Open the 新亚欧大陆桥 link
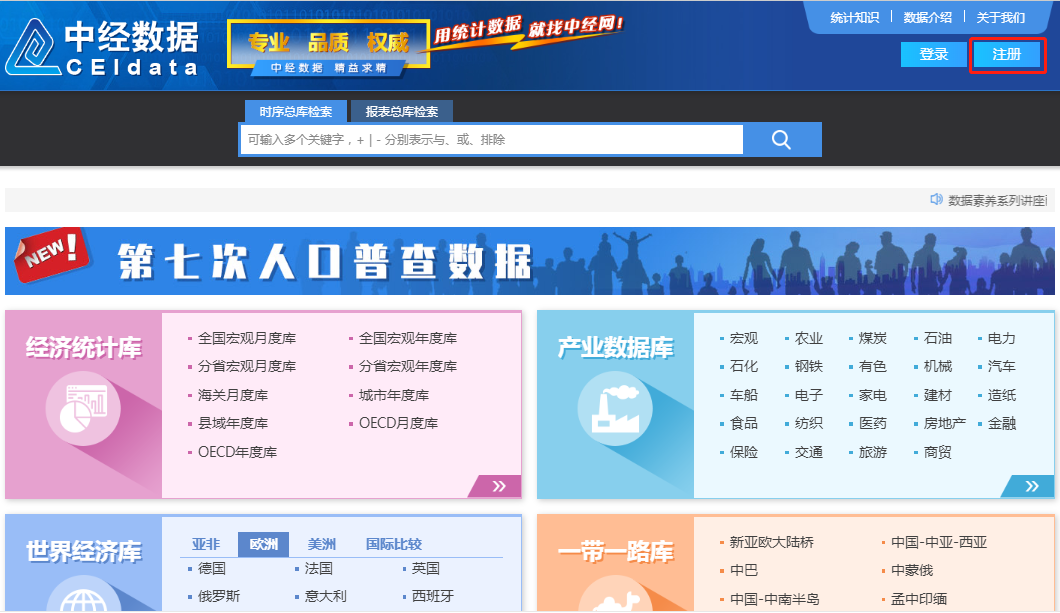Screen dimensions: 1060x613 click(771, 542)
